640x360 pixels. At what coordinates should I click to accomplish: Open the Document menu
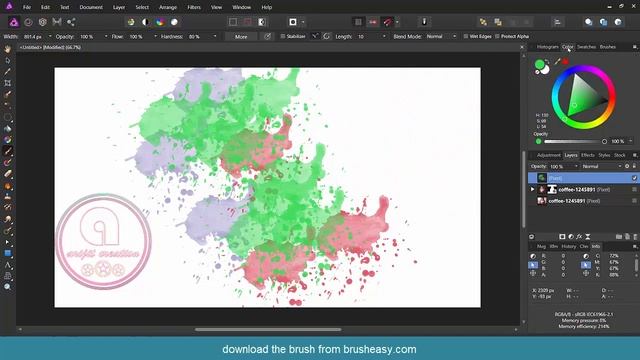click(x=91, y=7)
